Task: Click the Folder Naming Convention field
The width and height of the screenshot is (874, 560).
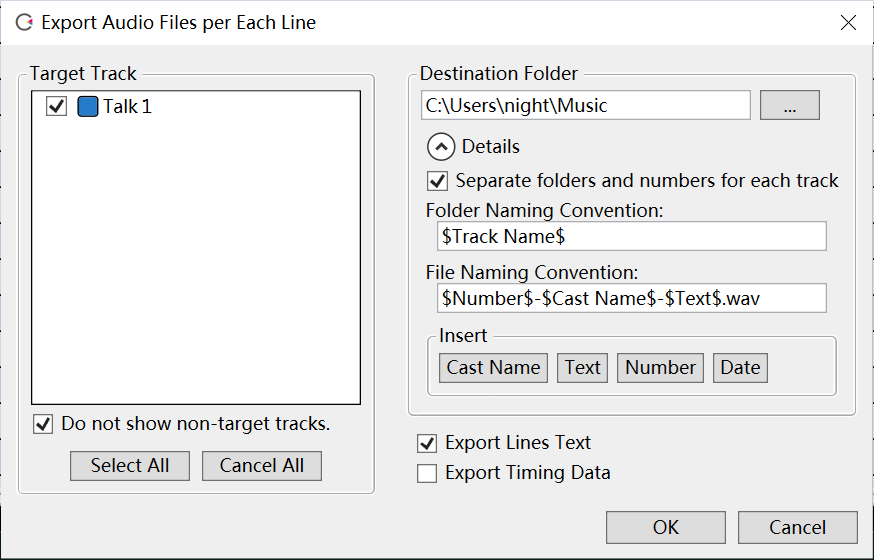Action: 632,236
